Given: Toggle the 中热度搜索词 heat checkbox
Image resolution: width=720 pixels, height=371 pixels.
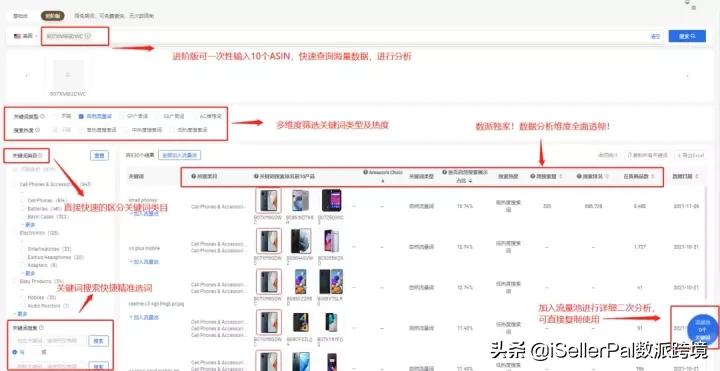Looking at the screenshot, I should click(125, 130).
